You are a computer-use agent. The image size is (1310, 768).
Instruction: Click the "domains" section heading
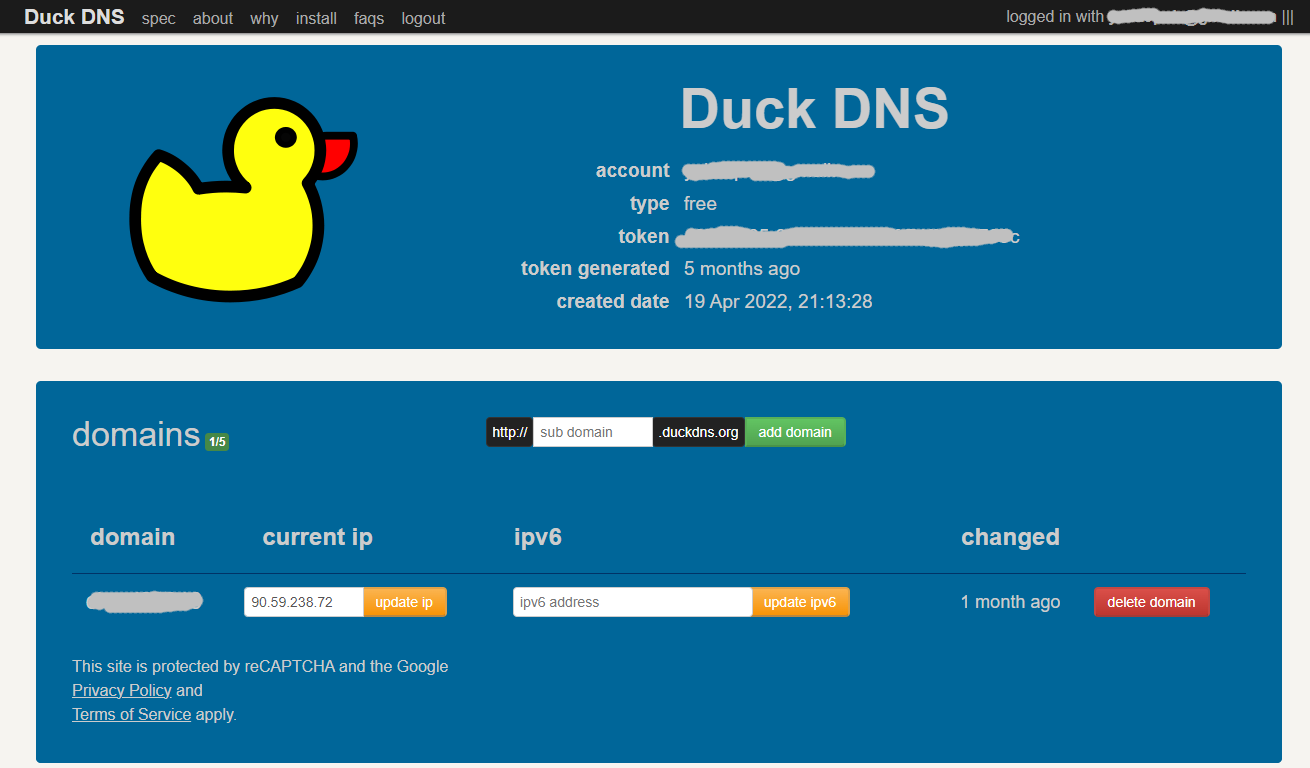(x=136, y=434)
